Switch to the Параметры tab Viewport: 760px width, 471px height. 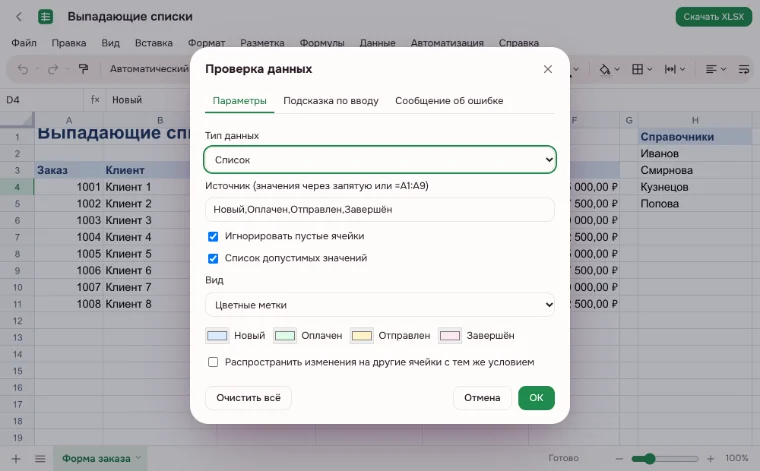tap(239, 101)
